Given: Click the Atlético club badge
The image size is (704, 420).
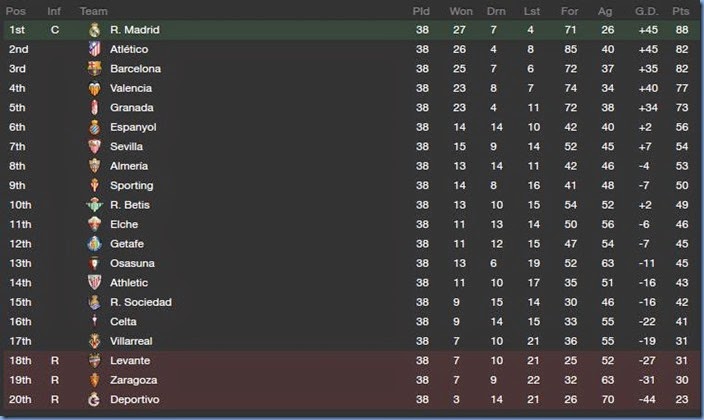Looking at the screenshot, I should (95, 49).
